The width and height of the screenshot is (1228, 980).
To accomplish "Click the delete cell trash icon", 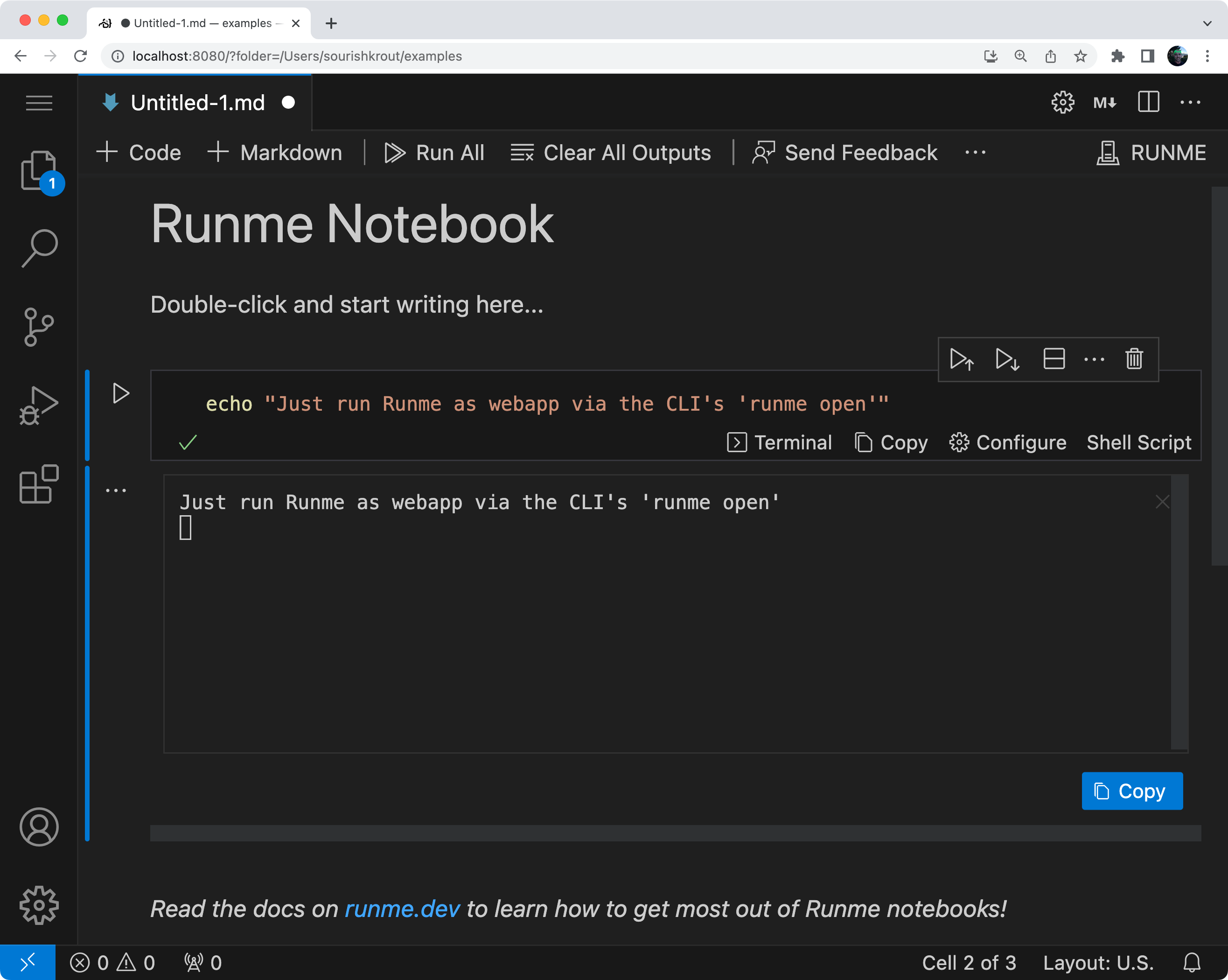I will click(1135, 358).
